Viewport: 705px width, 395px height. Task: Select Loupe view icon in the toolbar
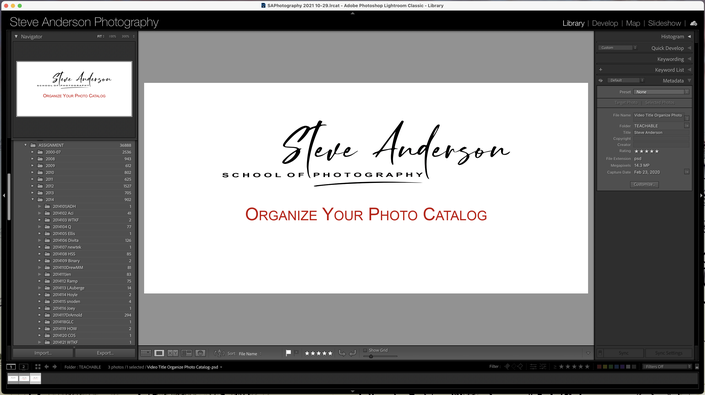click(159, 353)
